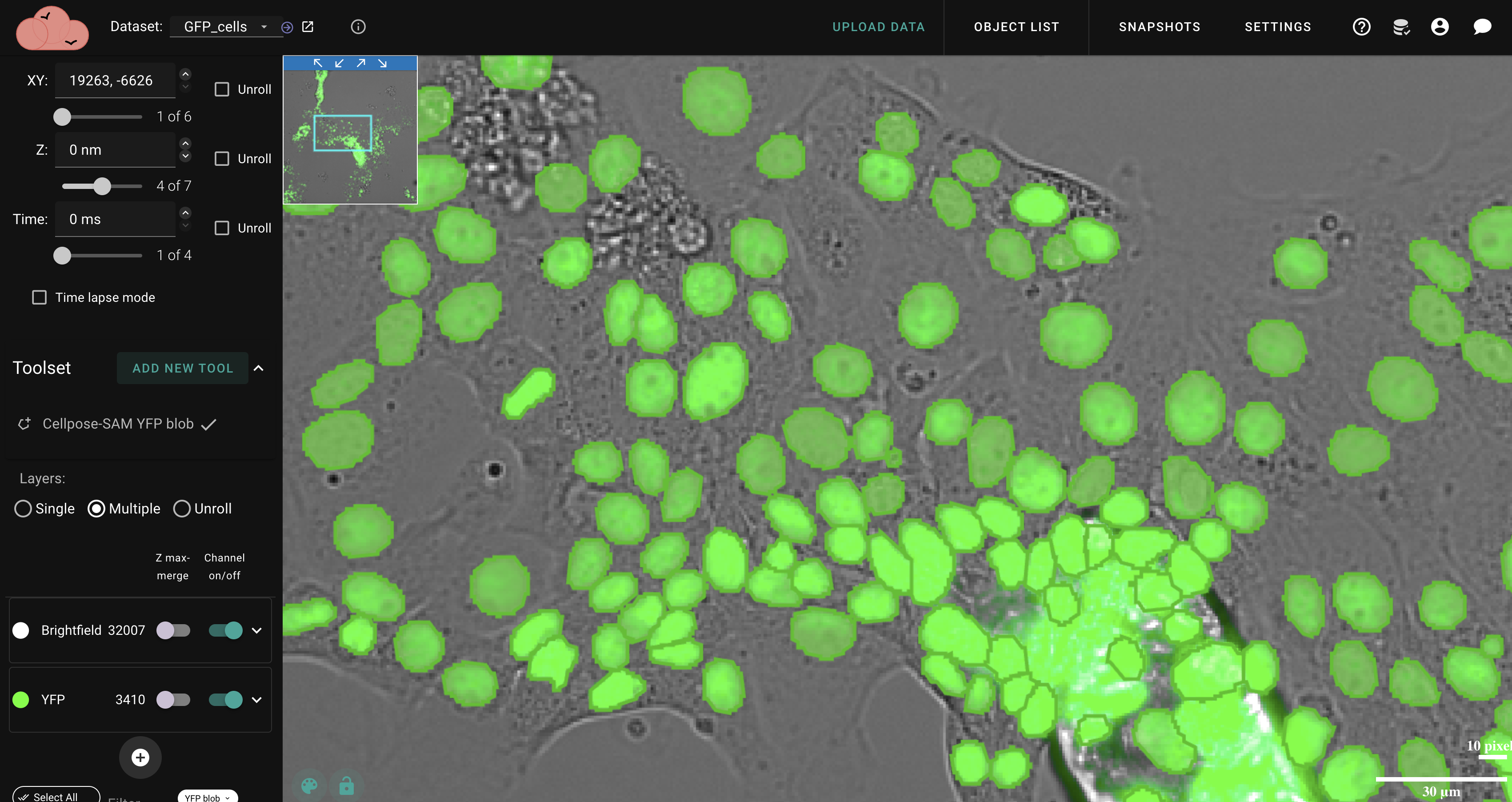Open the SNAPSHOTS menu item
Viewport: 1512px width, 802px height.
(x=1159, y=27)
